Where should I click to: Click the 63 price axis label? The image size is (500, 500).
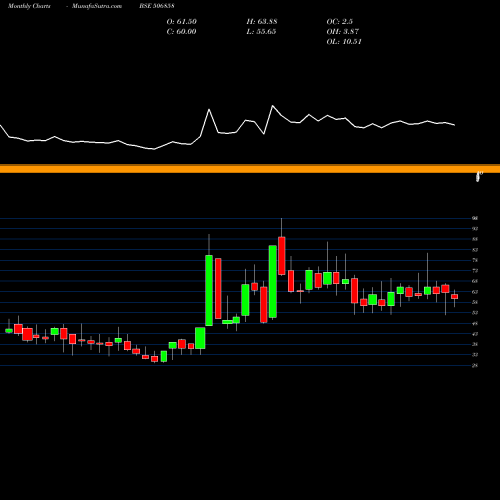click(x=475, y=292)
